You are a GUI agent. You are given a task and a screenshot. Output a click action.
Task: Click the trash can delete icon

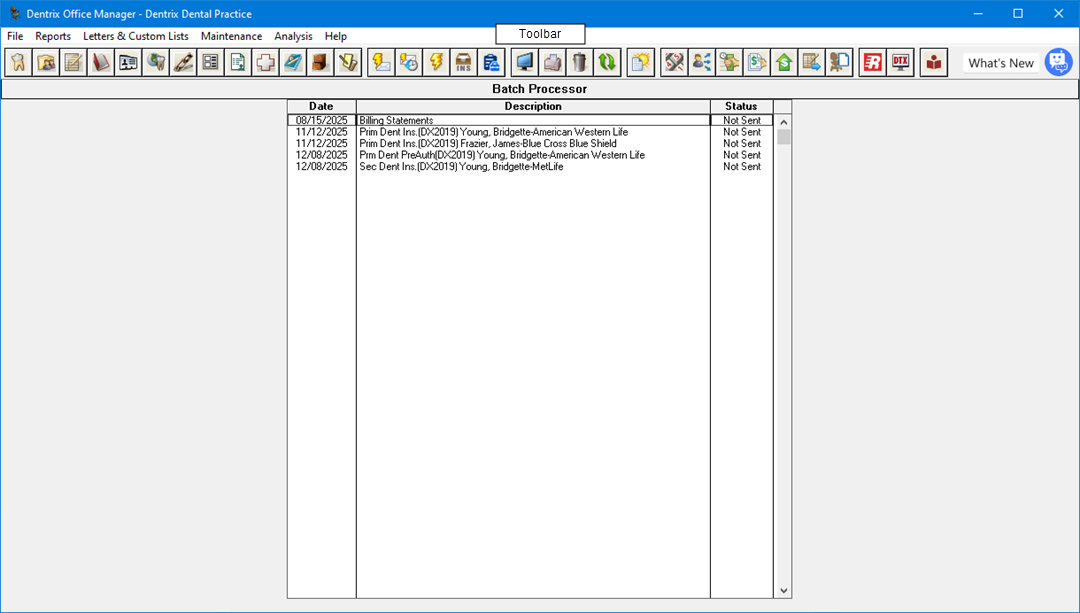click(x=579, y=63)
